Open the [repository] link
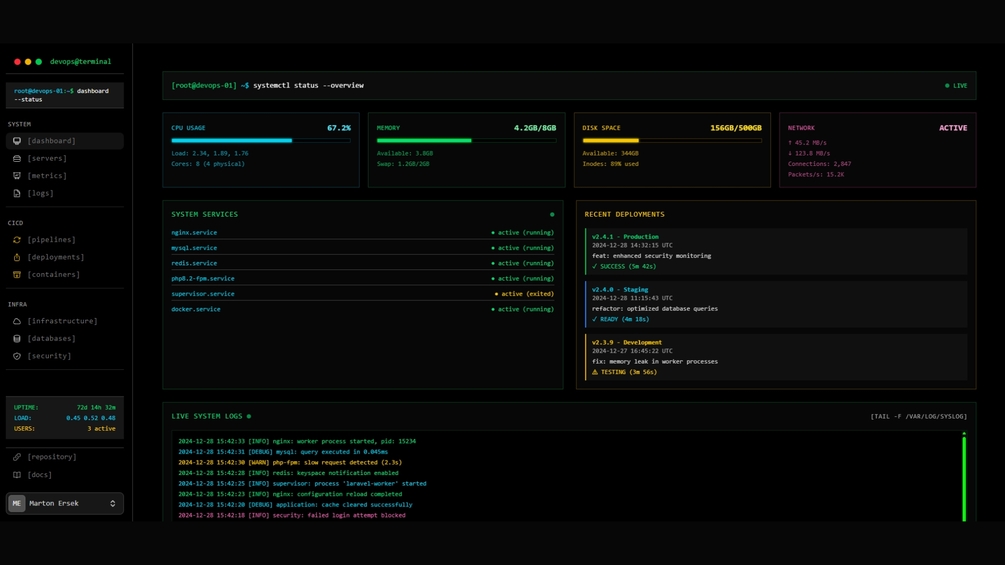The width and height of the screenshot is (1005, 565). (x=65, y=457)
